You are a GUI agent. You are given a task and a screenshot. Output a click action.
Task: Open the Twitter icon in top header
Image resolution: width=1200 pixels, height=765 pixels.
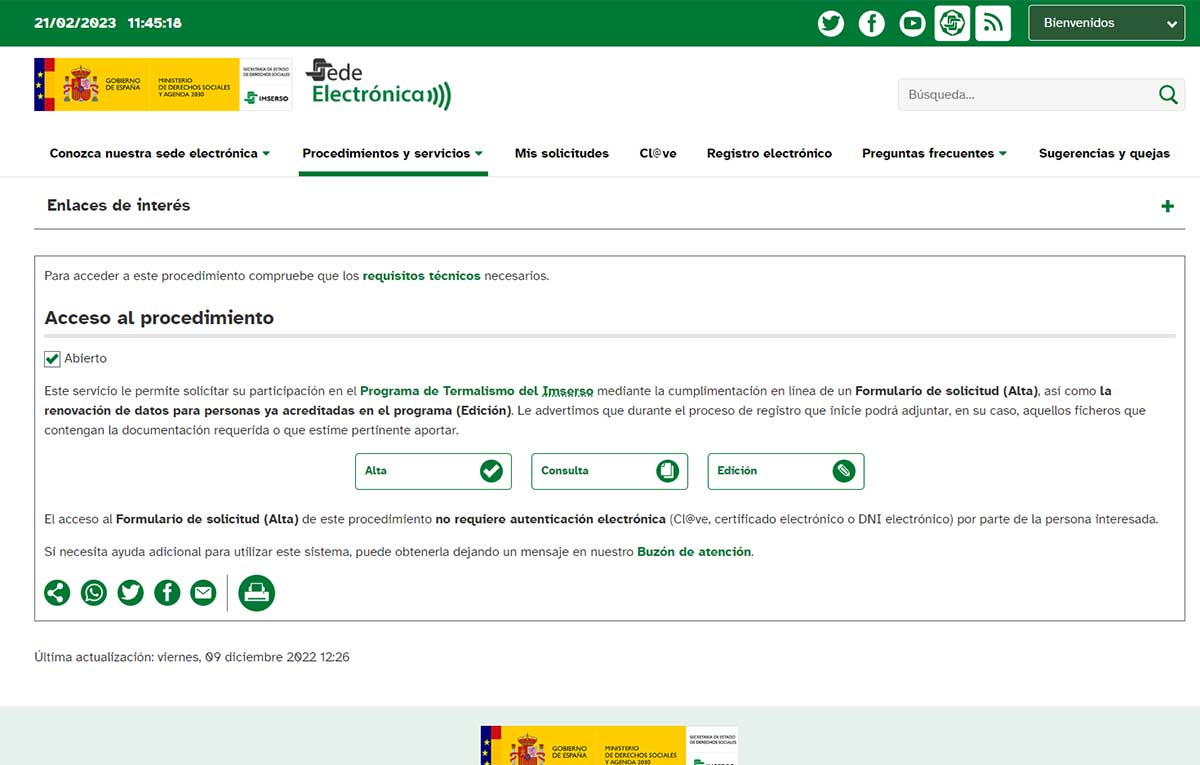tap(830, 23)
